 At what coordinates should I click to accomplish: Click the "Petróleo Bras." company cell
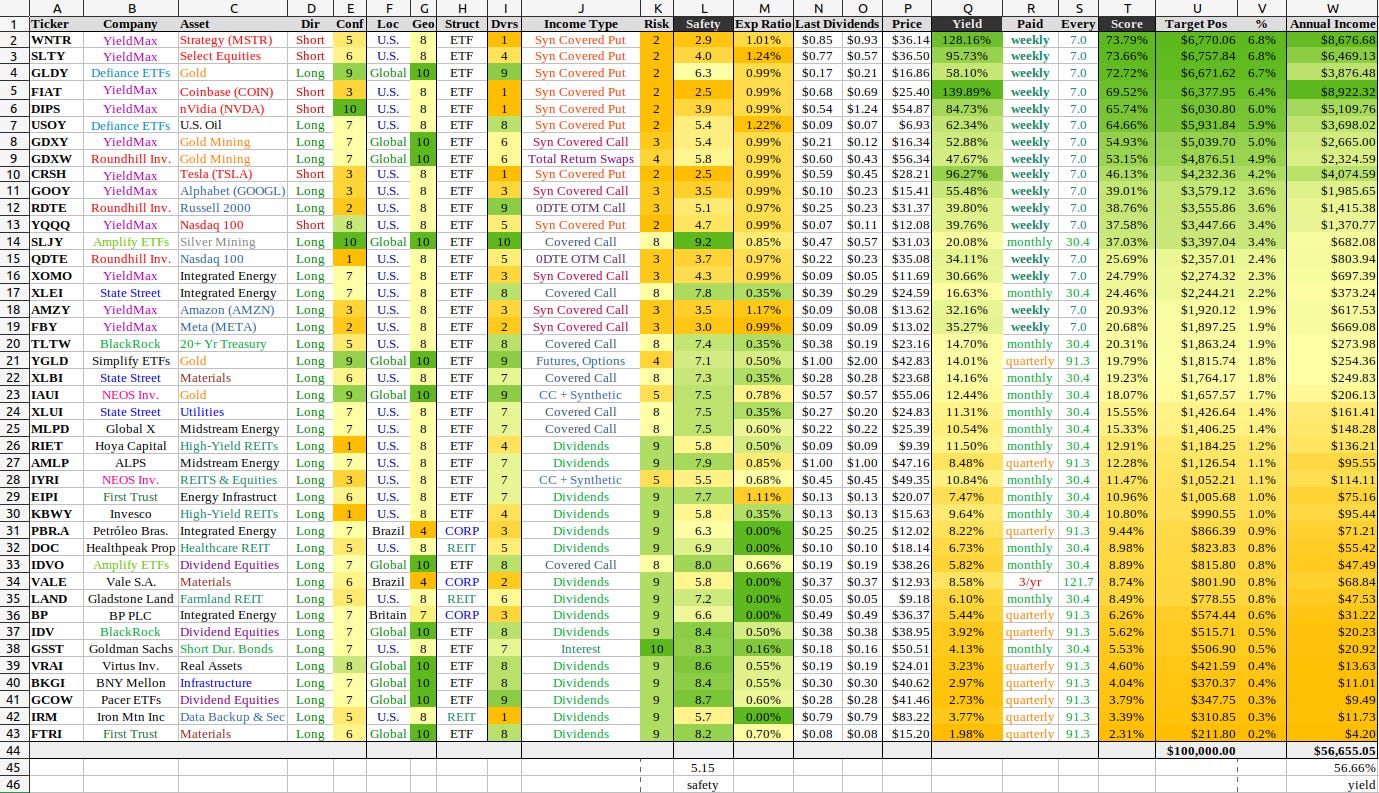[131, 531]
